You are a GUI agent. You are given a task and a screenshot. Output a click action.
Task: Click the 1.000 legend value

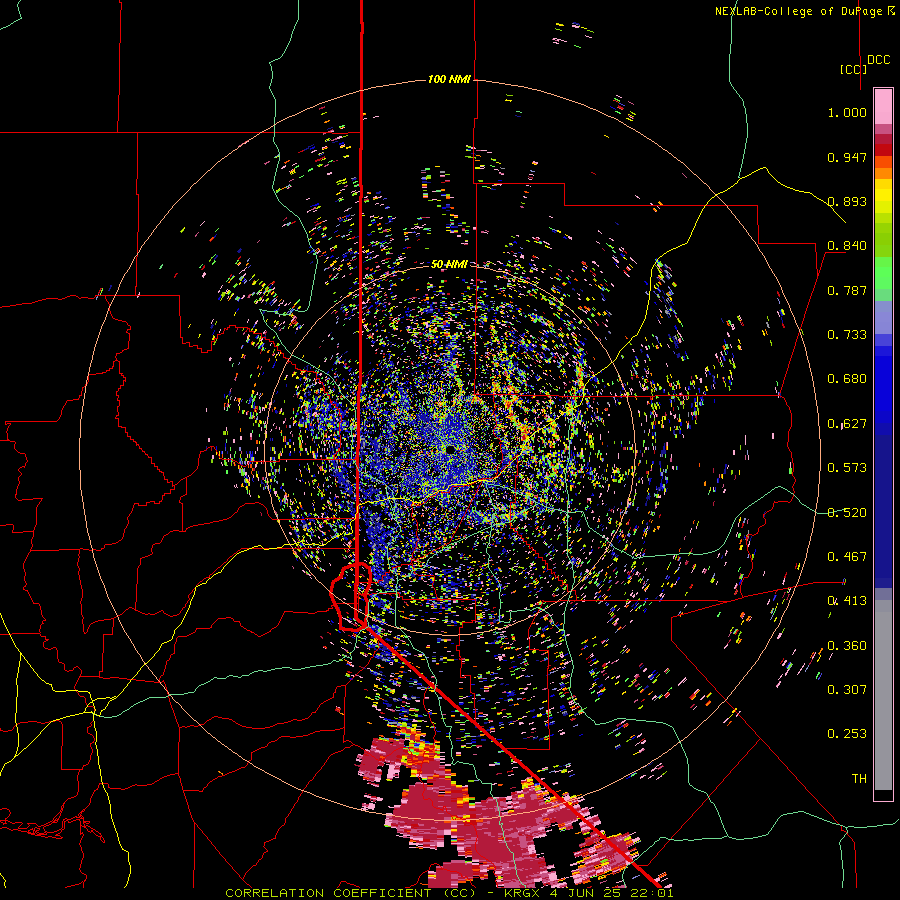tap(847, 112)
